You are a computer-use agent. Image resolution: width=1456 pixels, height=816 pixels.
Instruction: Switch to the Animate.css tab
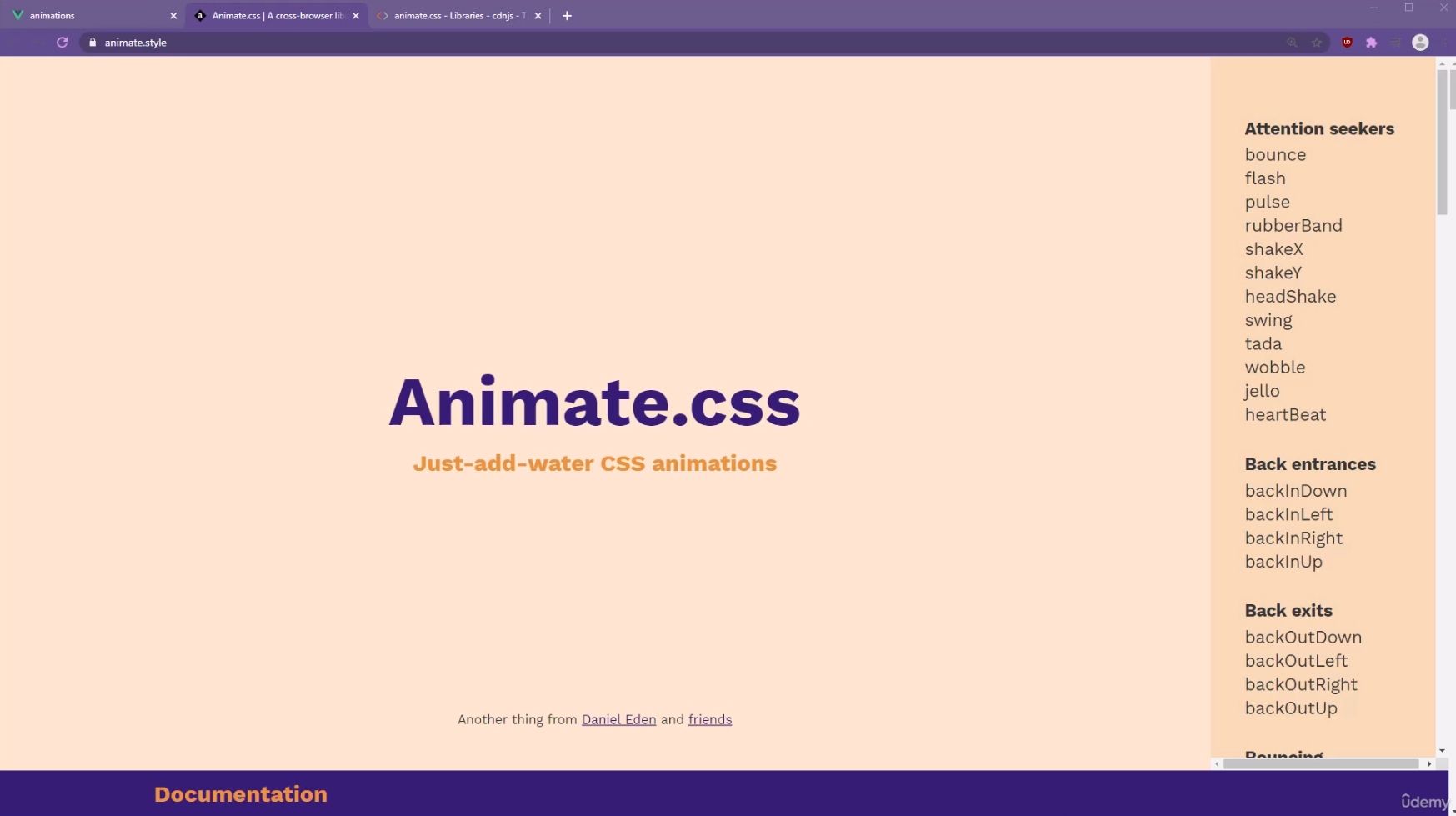[x=275, y=16]
